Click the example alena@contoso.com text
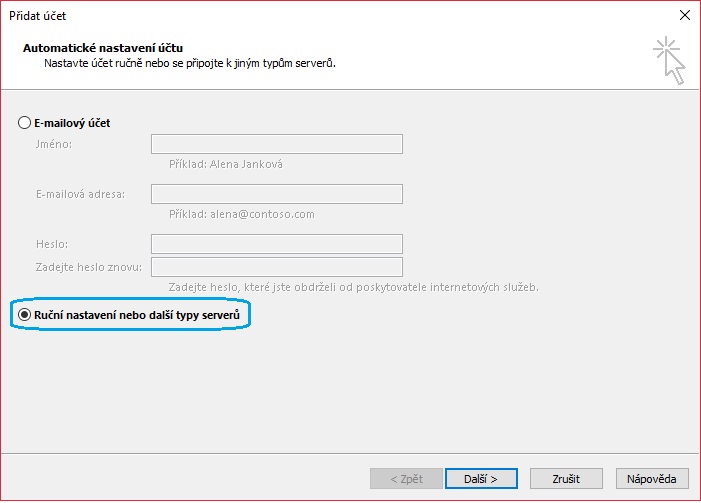The height and width of the screenshot is (503, 701). 234,214
